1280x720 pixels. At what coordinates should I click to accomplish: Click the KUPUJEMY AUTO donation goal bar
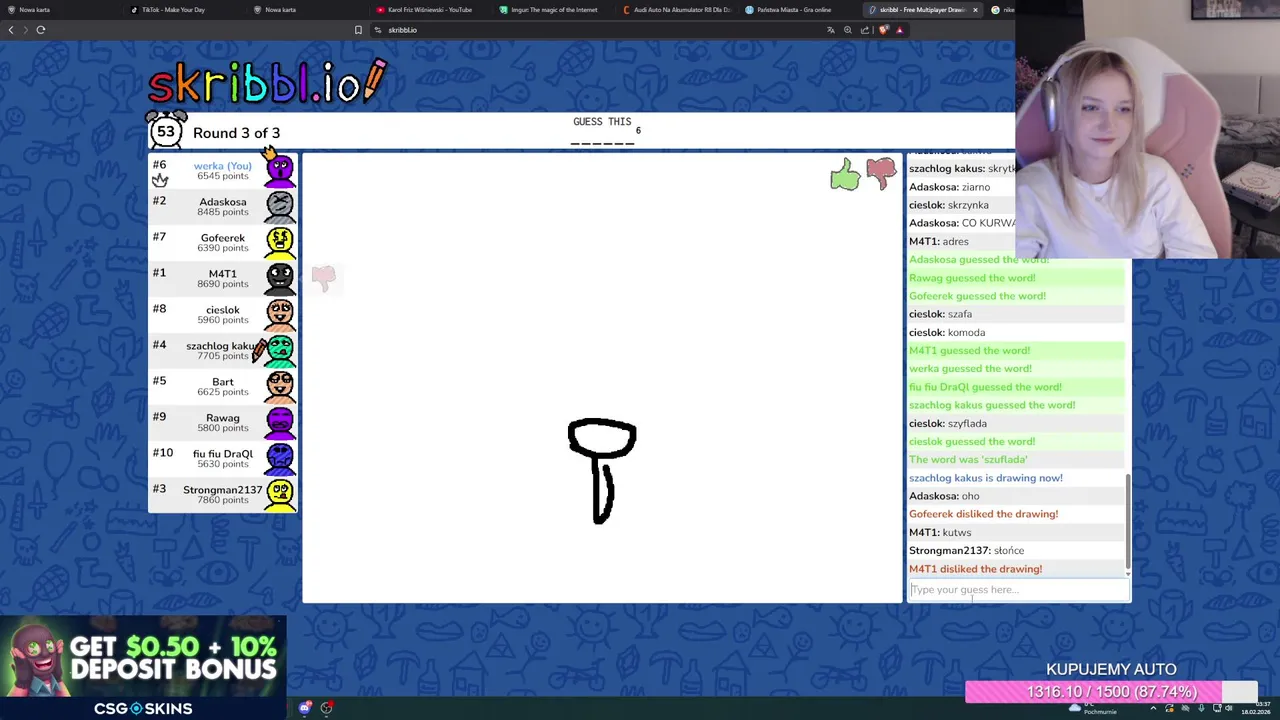click(x=1111, y=692)
